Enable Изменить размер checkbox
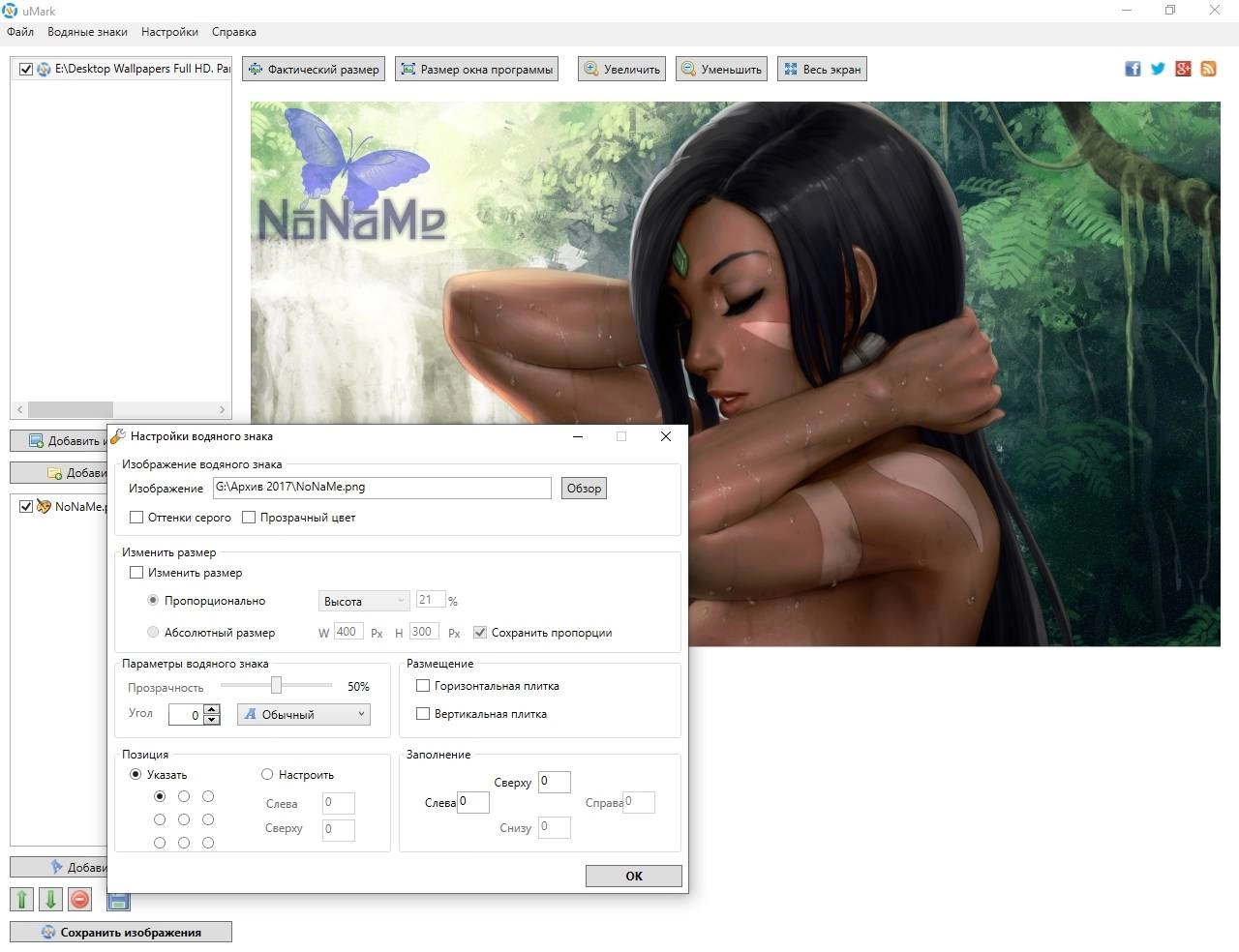The height and width of the screenshot is (952, 1239). point(136,573)
